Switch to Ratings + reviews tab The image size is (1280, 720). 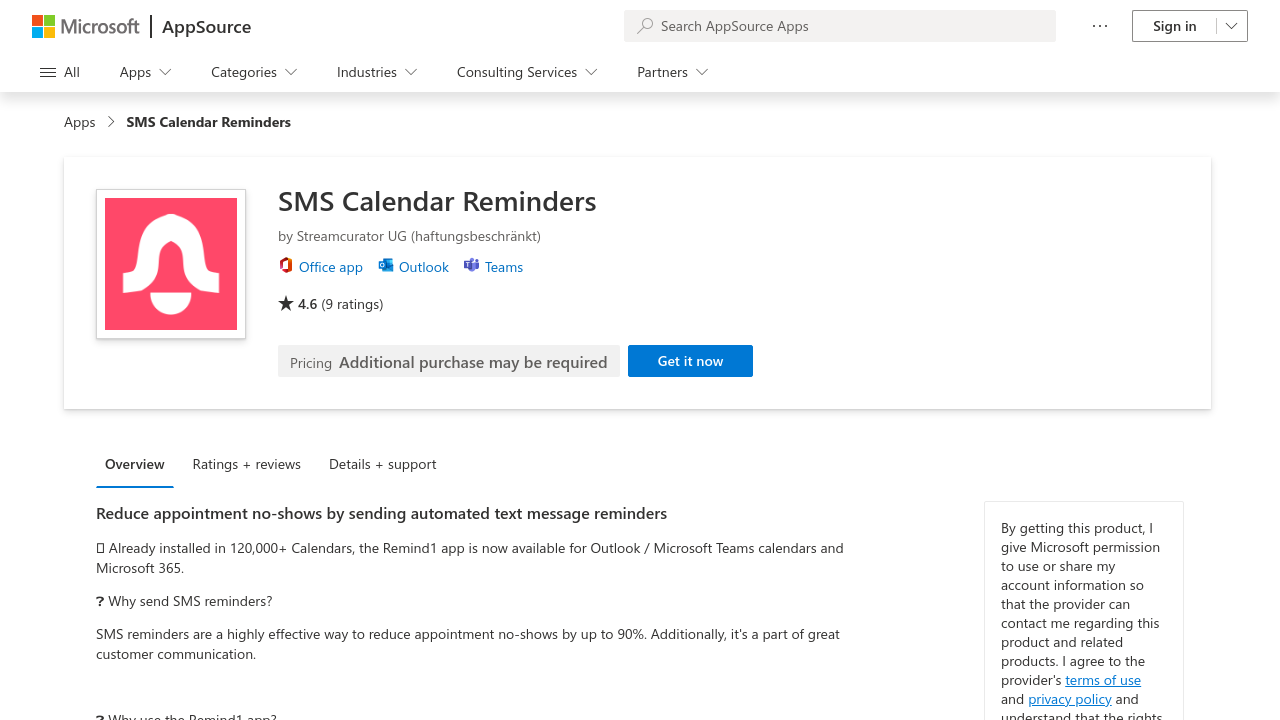(247, 464)
